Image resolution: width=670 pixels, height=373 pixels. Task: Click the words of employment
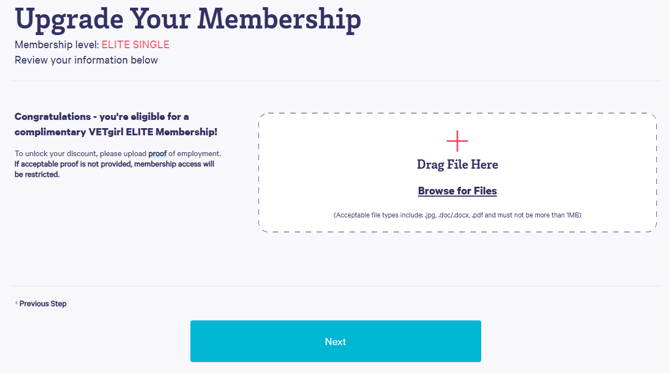coord(194,154)
